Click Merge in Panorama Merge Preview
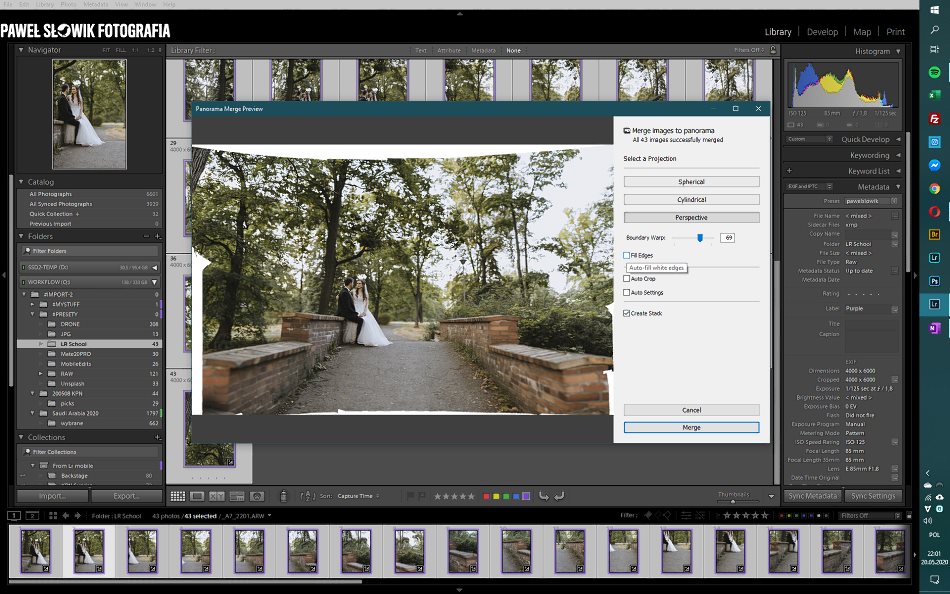Image resolution: width=950 pixels, height=594 pixels. pyautogui.click(x=691, y=427)
